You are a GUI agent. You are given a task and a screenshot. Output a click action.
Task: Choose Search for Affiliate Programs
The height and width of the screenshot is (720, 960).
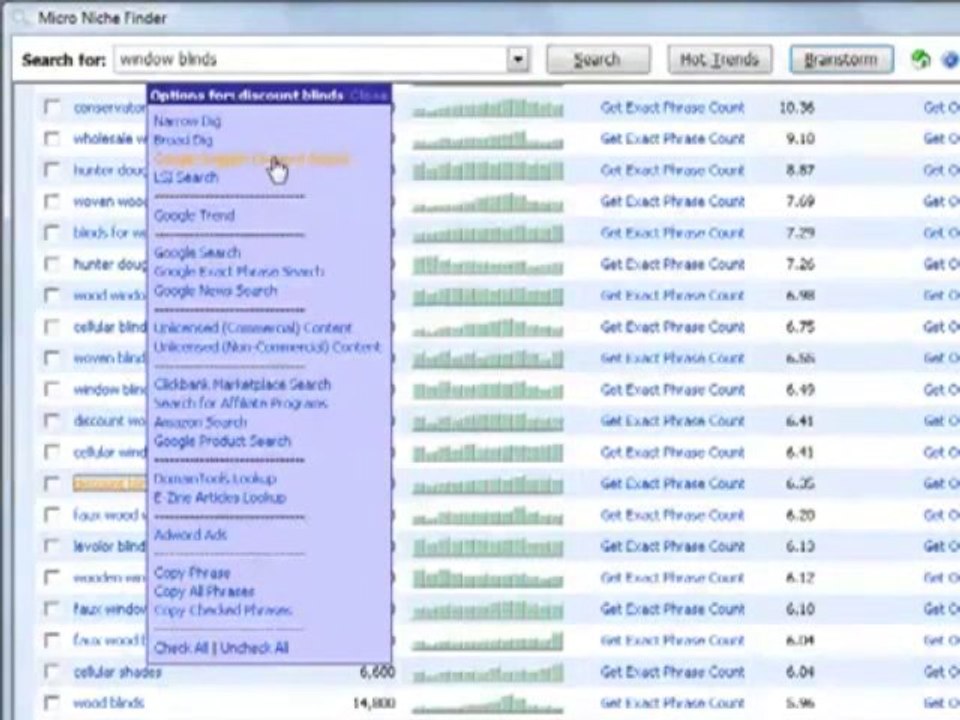pos(241,403)
